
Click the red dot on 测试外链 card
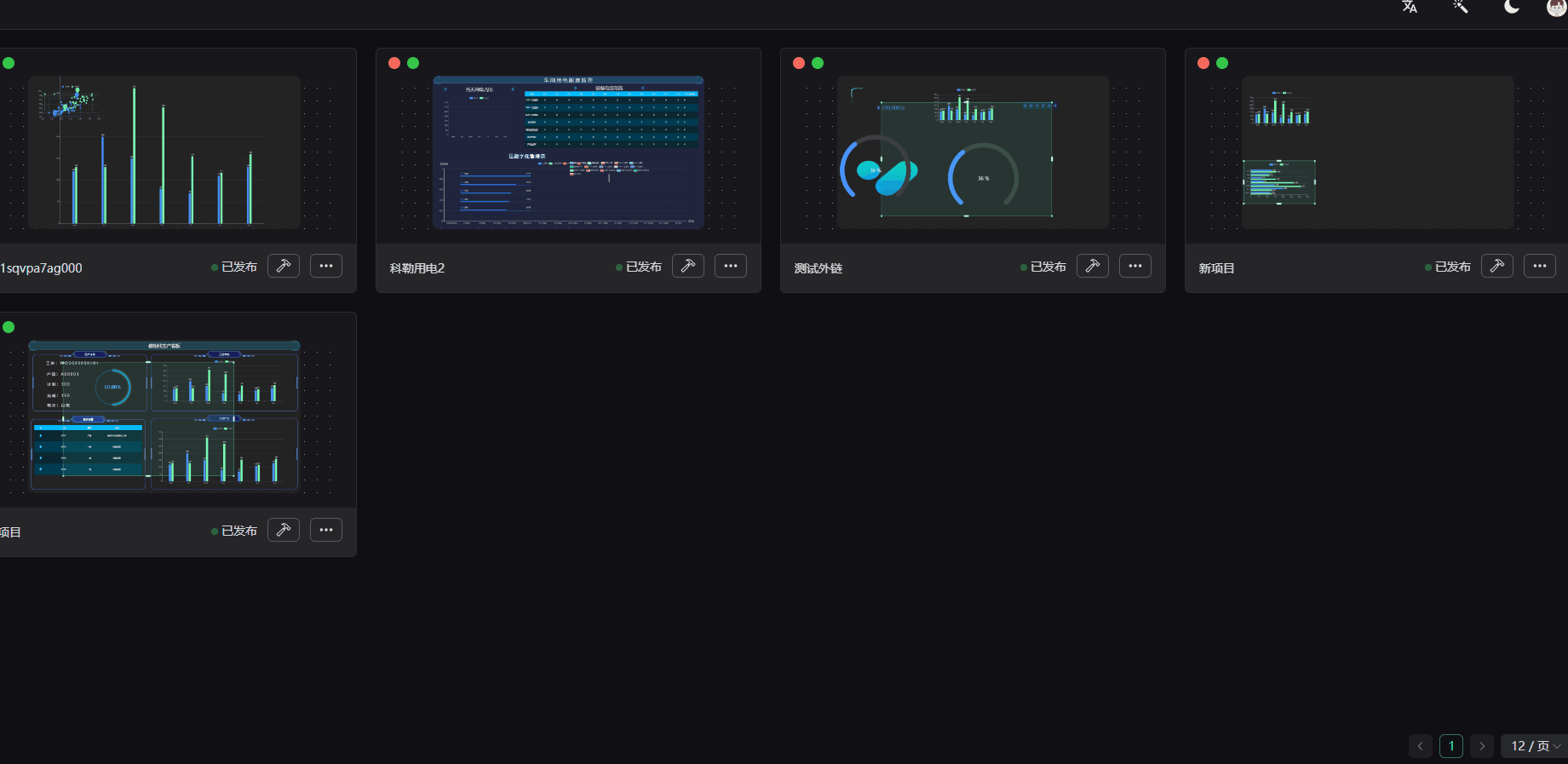(799, 63)
